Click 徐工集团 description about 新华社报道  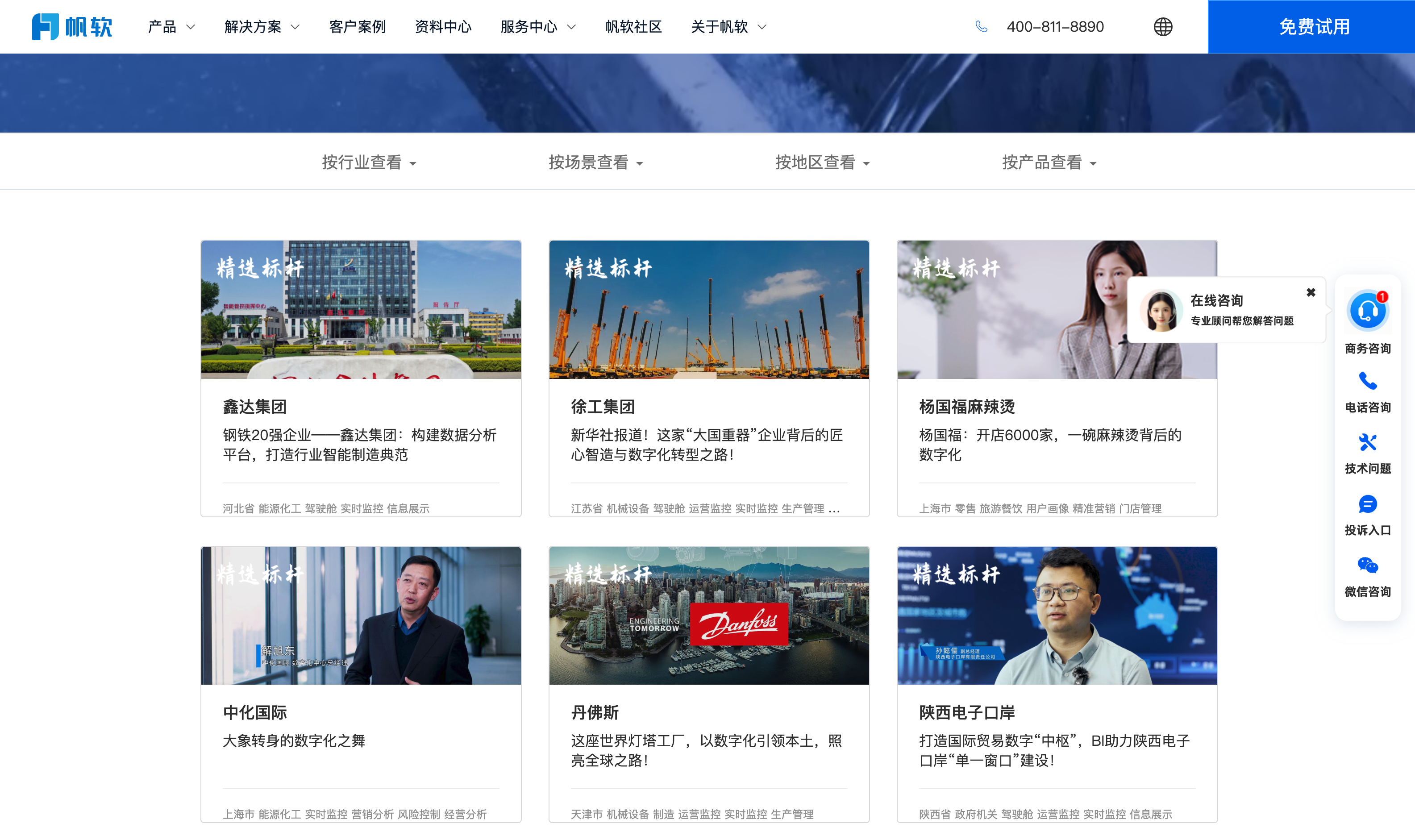click(706, 445)
